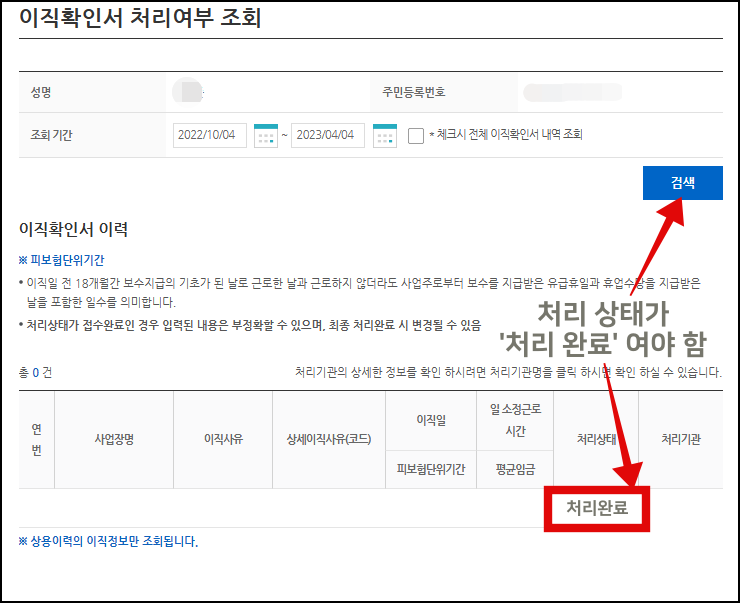
Task: Edit the end date field 2023/04/04
Action: click(x=328, y=135)
